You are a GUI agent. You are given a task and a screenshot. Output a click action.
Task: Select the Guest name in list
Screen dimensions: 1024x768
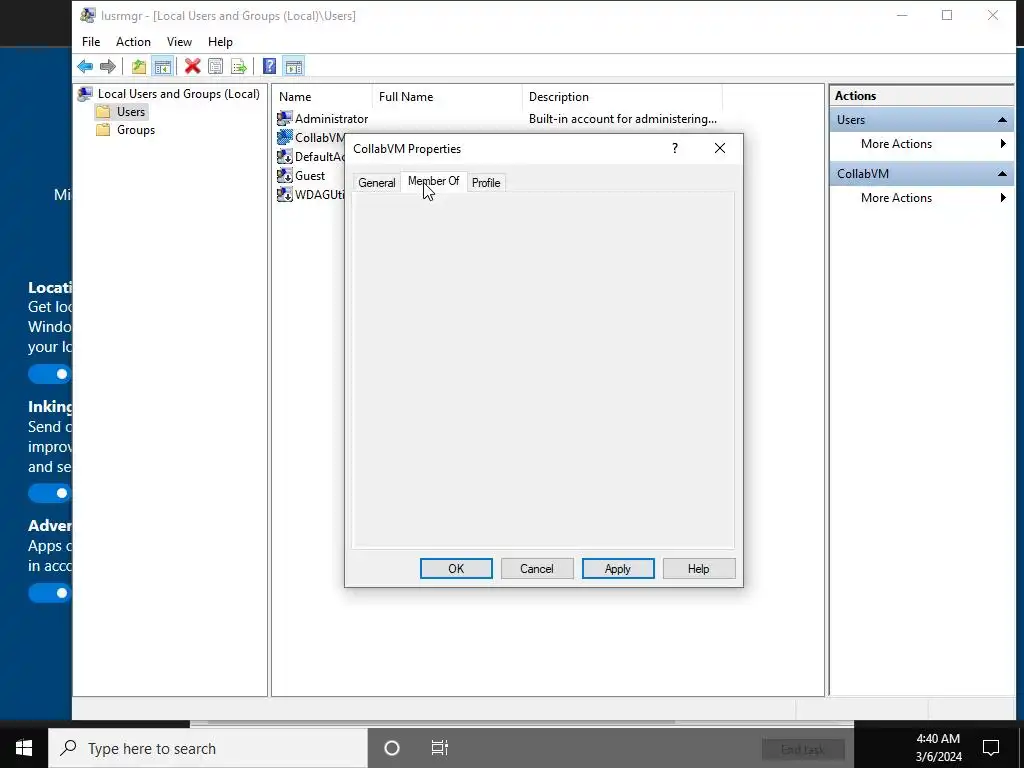pos(310,176)
